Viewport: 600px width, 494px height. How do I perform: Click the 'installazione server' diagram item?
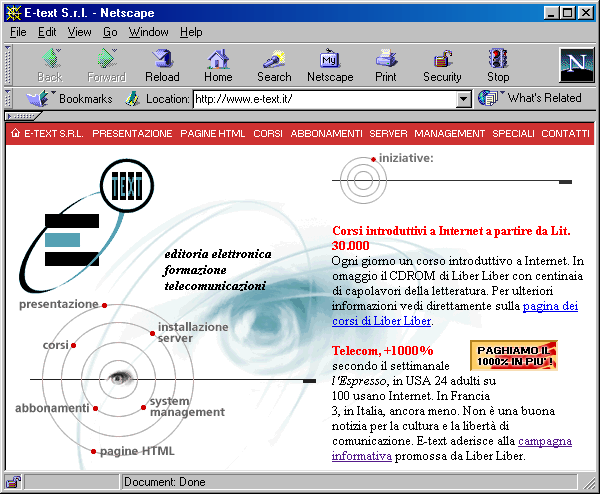(x=192, y=332)
